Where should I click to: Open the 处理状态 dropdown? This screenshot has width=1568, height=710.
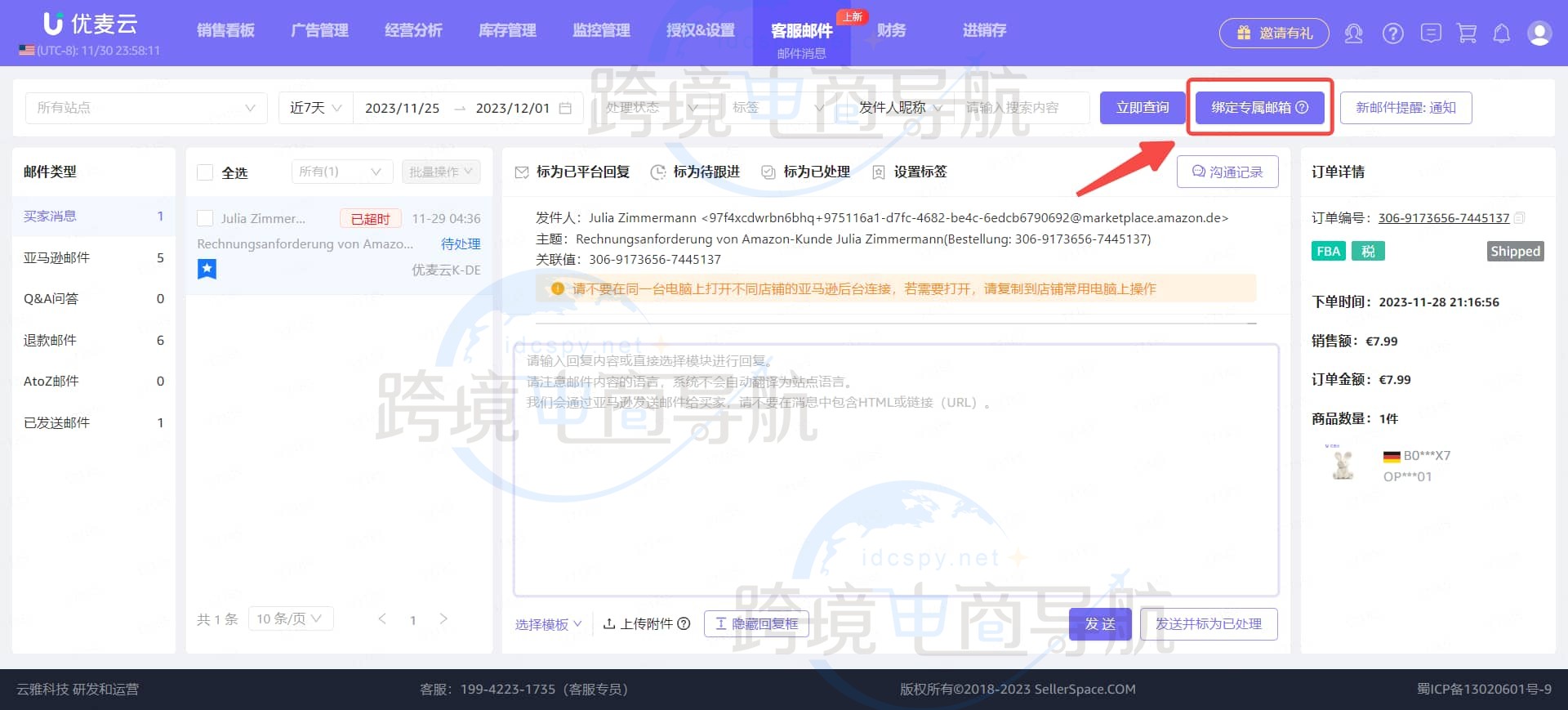pyautogui.click(x=651, y=108)
